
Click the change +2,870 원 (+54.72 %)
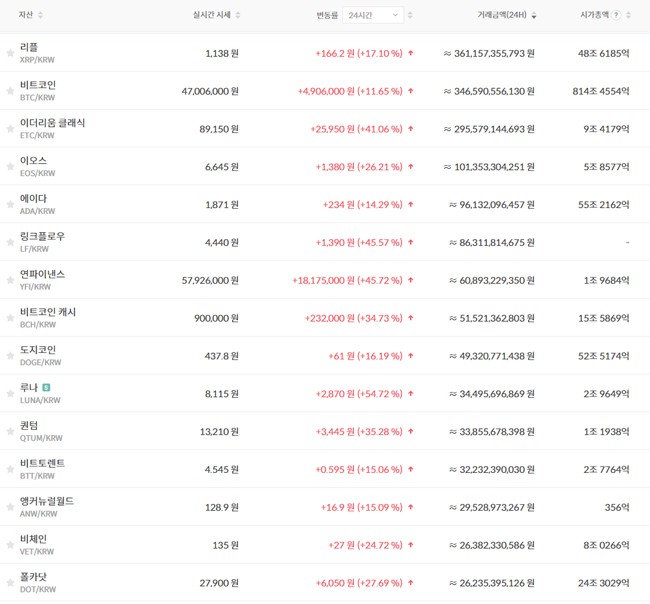359,394
